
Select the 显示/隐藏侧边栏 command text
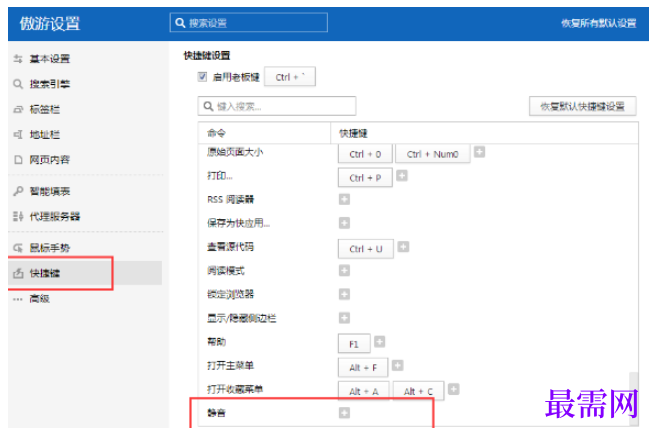241,318
